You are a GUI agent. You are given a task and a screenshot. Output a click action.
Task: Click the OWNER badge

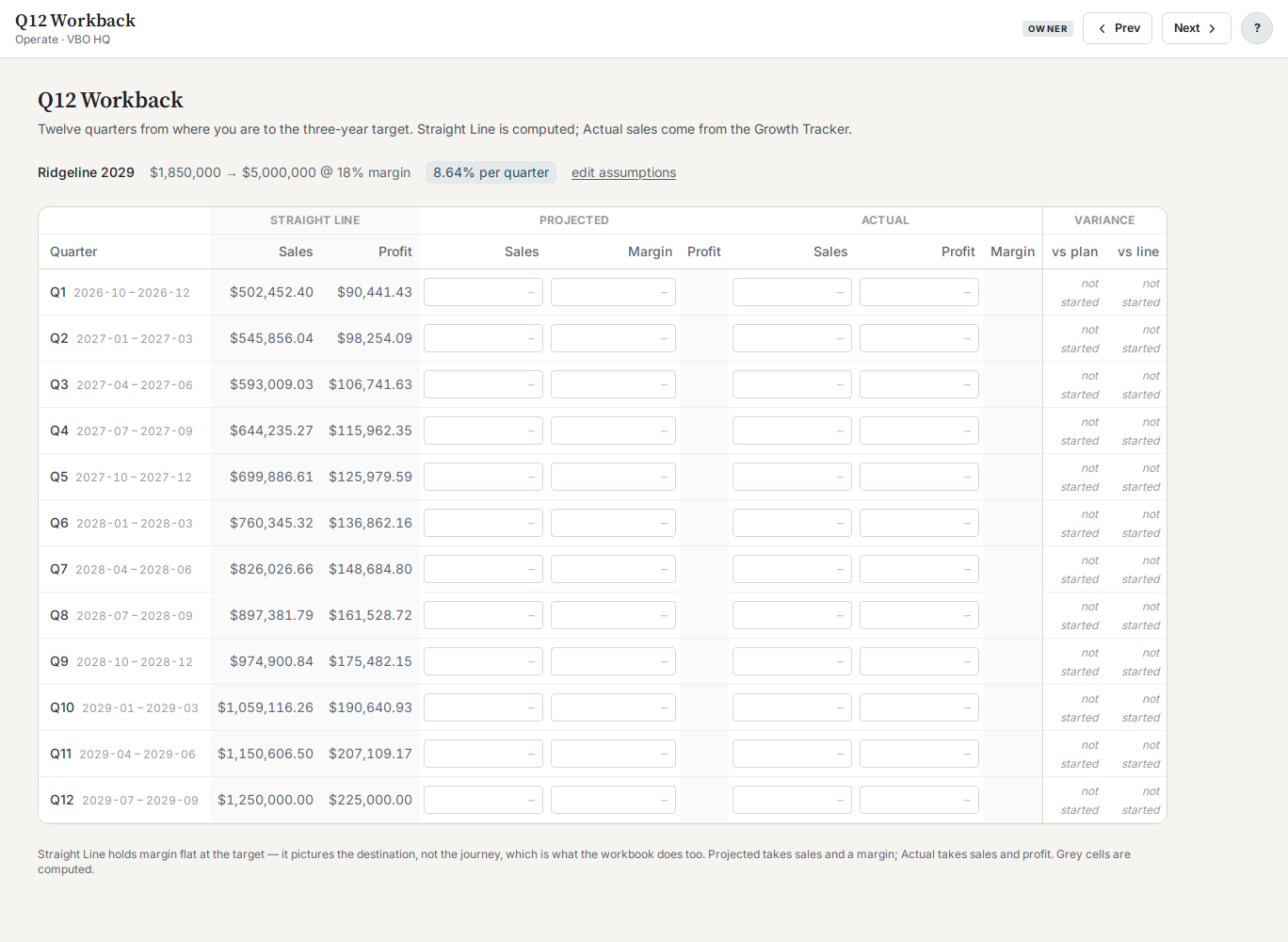(1048, 28)
